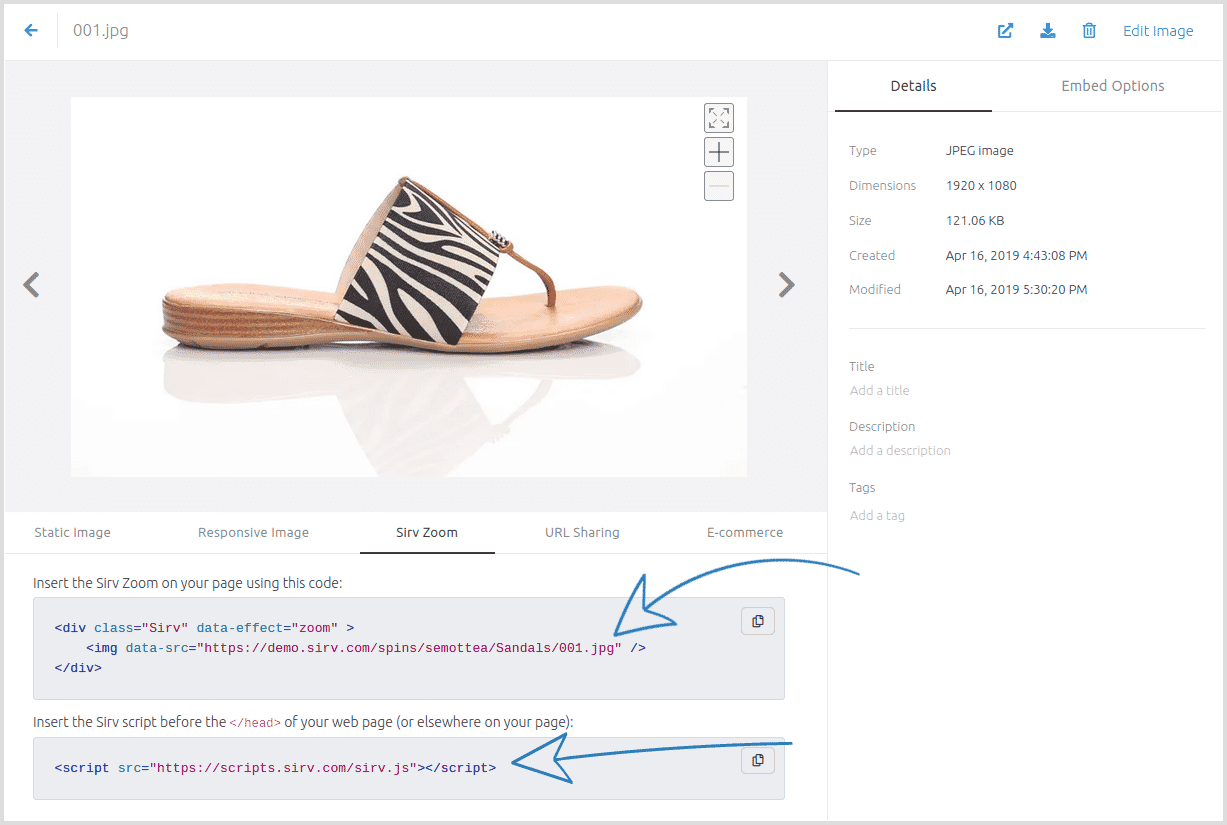1227x825 pixels.
Task: Open image in new window icon
Action: point(1006,31)
